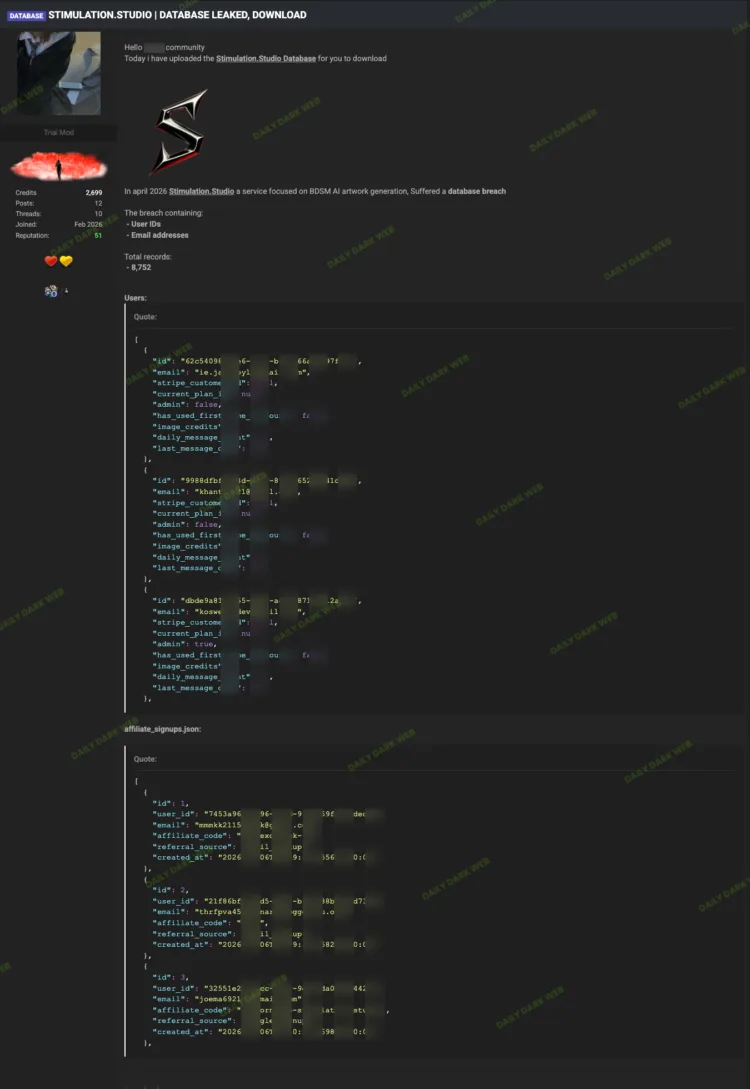The height and width of the screenshot is (1089, 750).
Task: Click the '"id": 2,' line in affiliate signups
Action: [170, 890]
